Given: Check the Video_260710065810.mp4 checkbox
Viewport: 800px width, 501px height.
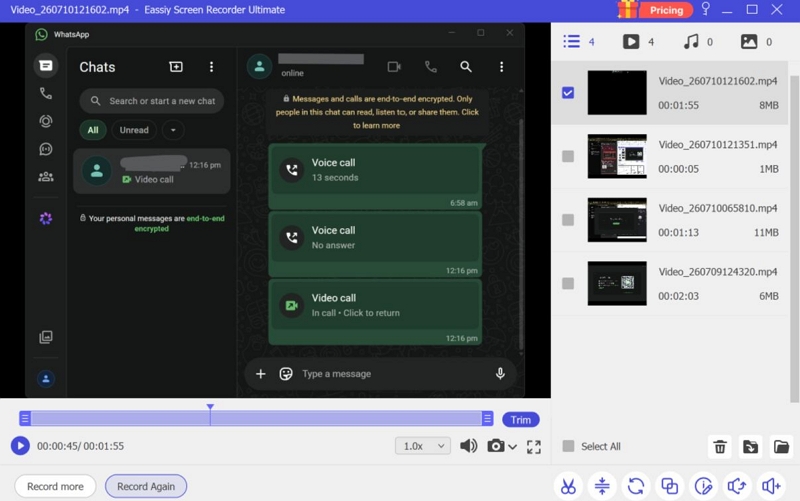Looking at the screenshot, I should [x=568, y=220].
